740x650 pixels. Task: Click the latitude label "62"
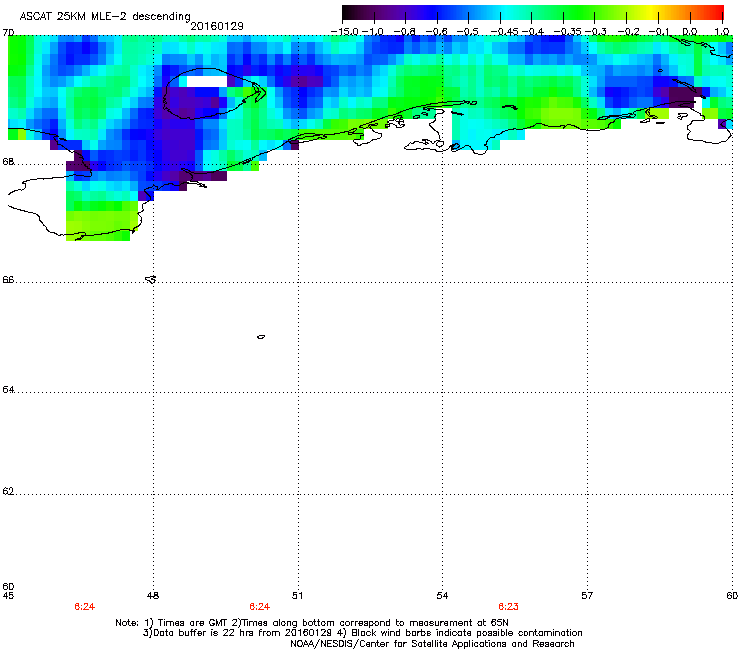pyautogui.click(x=8, y=491)
